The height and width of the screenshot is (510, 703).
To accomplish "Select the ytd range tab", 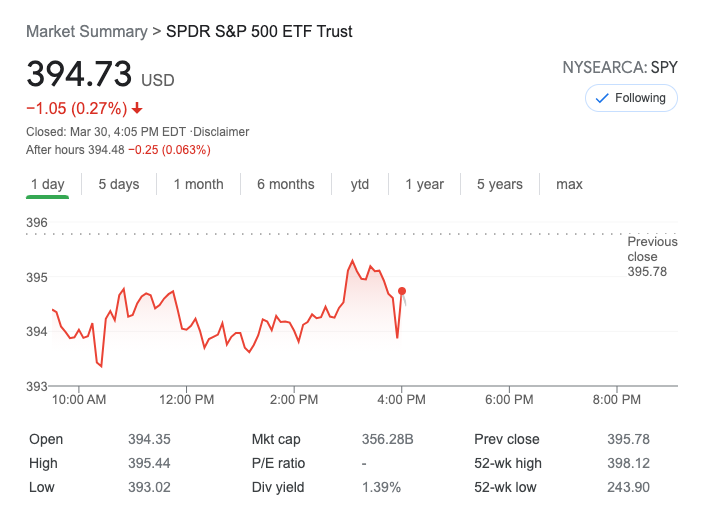I will [x=360, y=184].
